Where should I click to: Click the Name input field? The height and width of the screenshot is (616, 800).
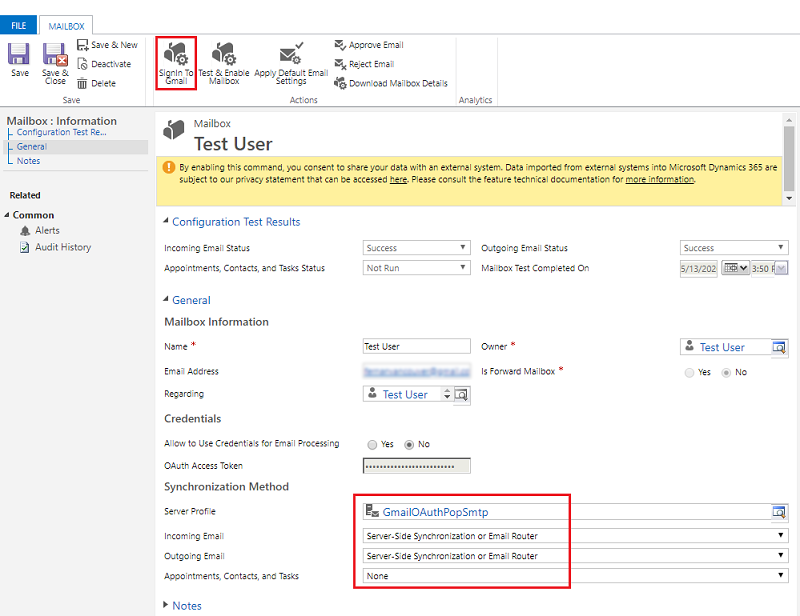coord(416,347)
